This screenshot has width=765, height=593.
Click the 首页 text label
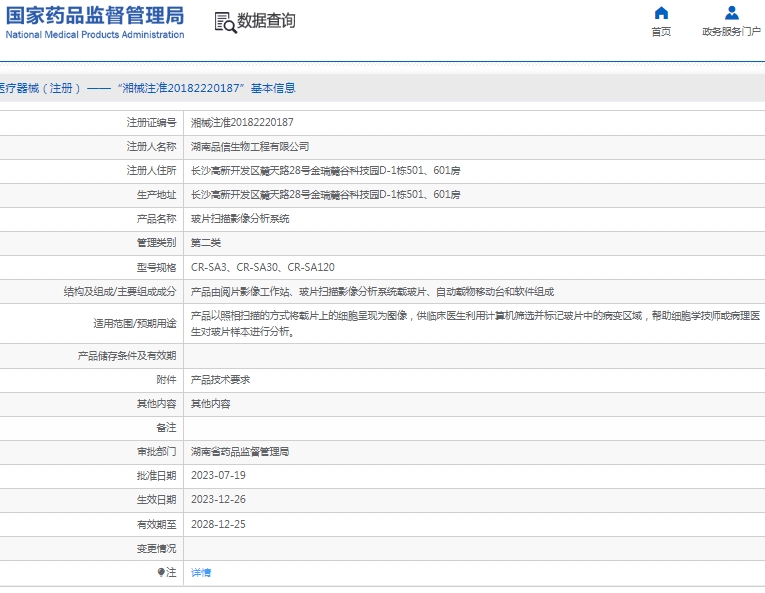pos(661,32)
